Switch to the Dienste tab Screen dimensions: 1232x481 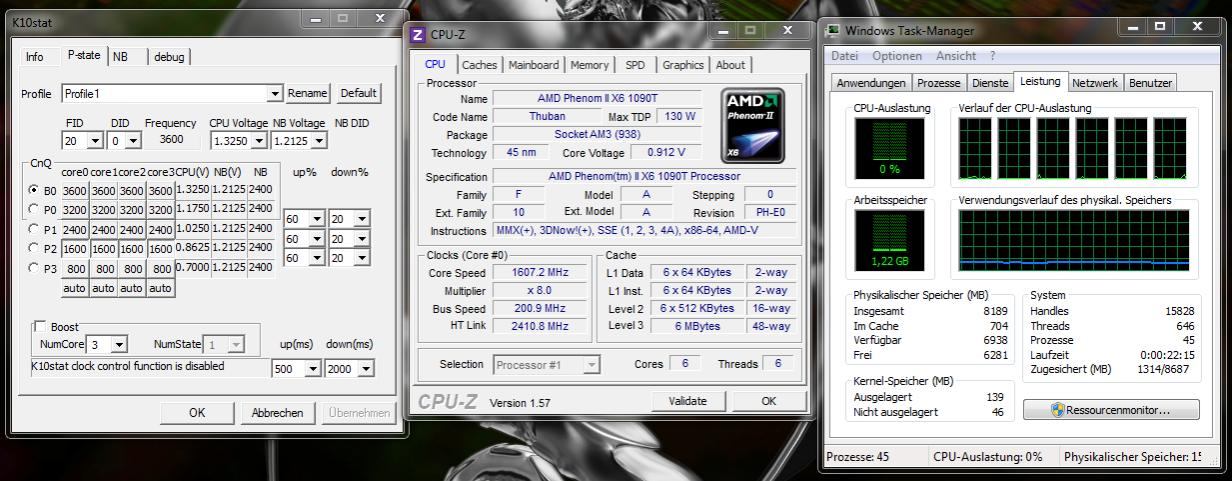(x=990, y=83)
